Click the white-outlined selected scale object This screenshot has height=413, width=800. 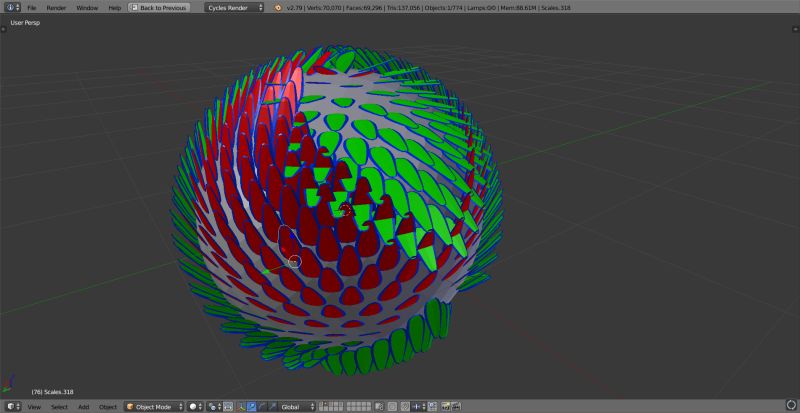click(289, 241)
